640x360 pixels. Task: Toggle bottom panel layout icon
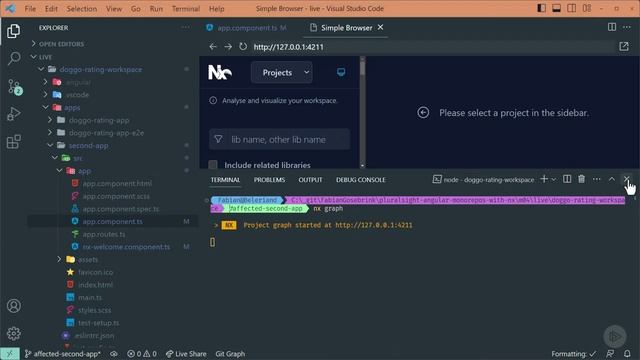point(556,8)
